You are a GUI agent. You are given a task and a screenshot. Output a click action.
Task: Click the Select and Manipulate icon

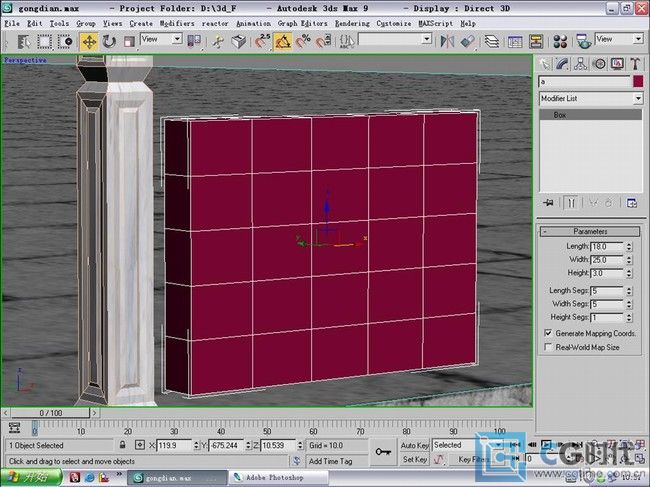(218, 41)
